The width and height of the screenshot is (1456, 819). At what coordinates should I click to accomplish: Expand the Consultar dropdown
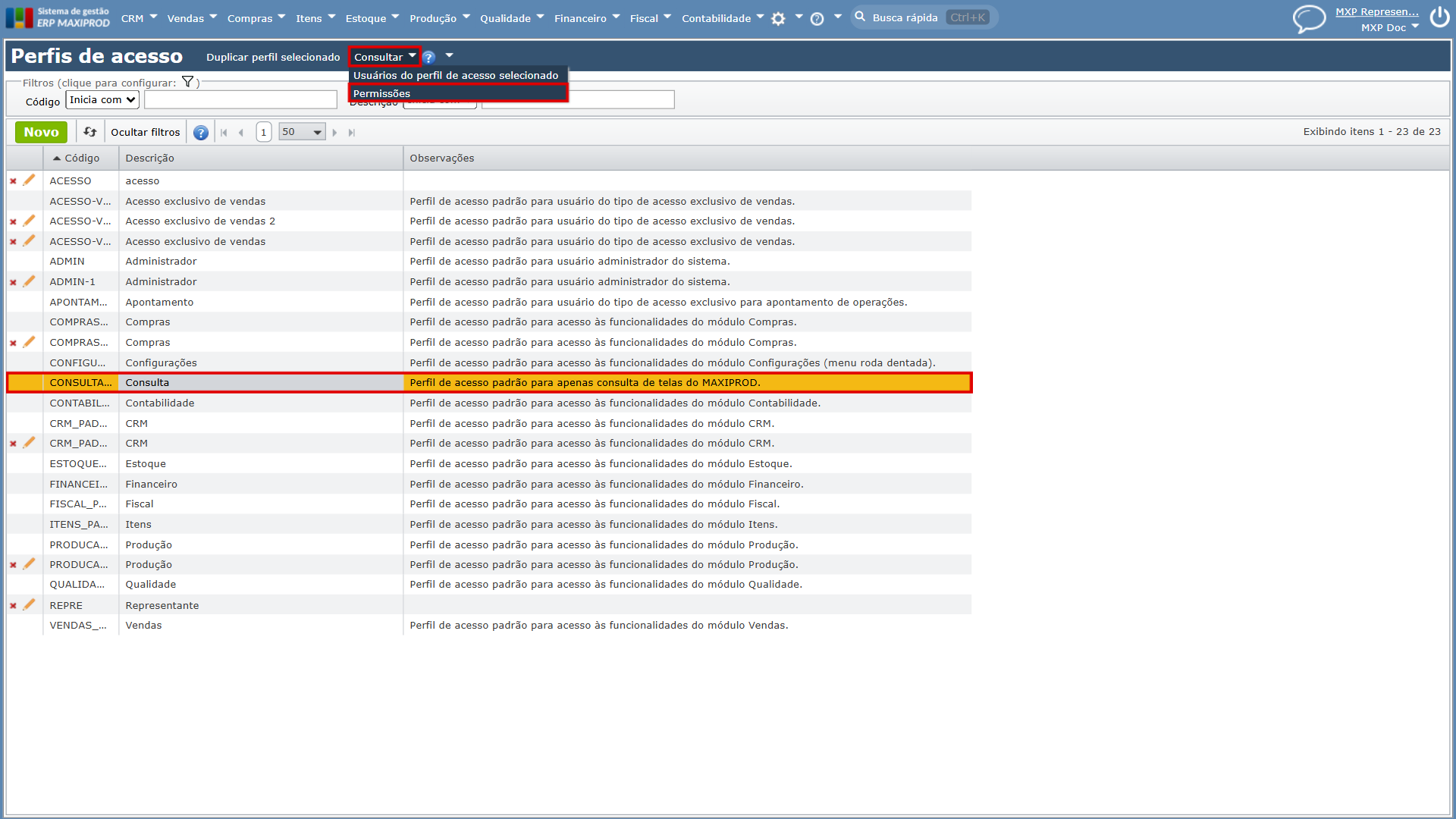[x=384, y=57]
